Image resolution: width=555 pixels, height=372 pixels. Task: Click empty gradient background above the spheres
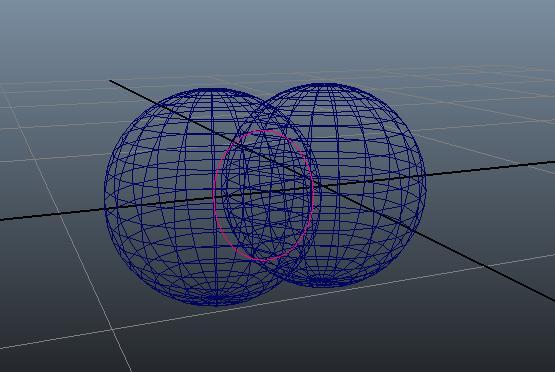pyautogui.click(x=276, y=35)
